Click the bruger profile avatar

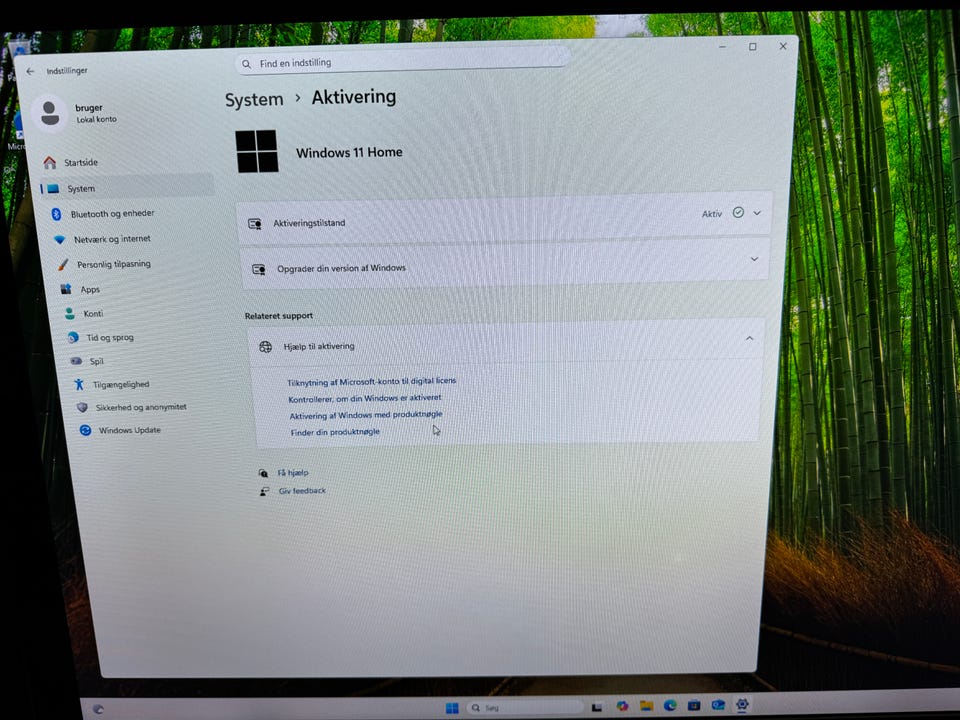tap(50, 113)
